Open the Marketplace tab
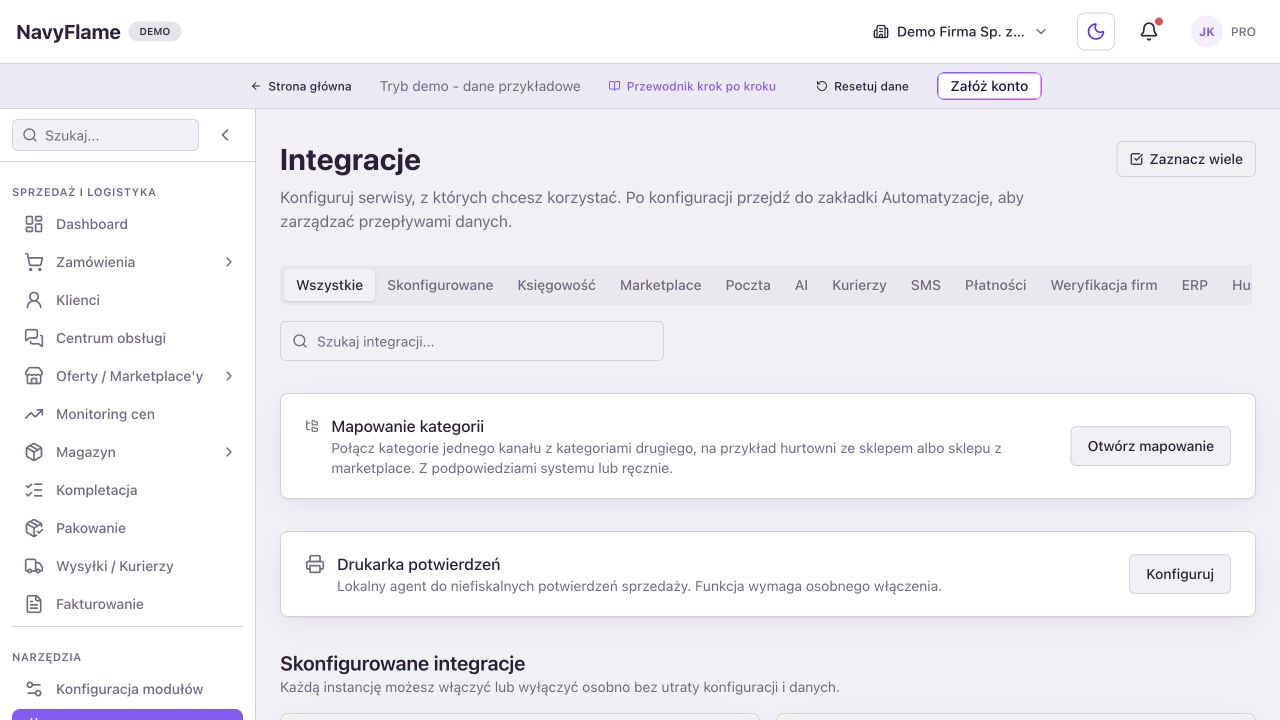Viewport: 1280px width, 720px height. point(661,285)
